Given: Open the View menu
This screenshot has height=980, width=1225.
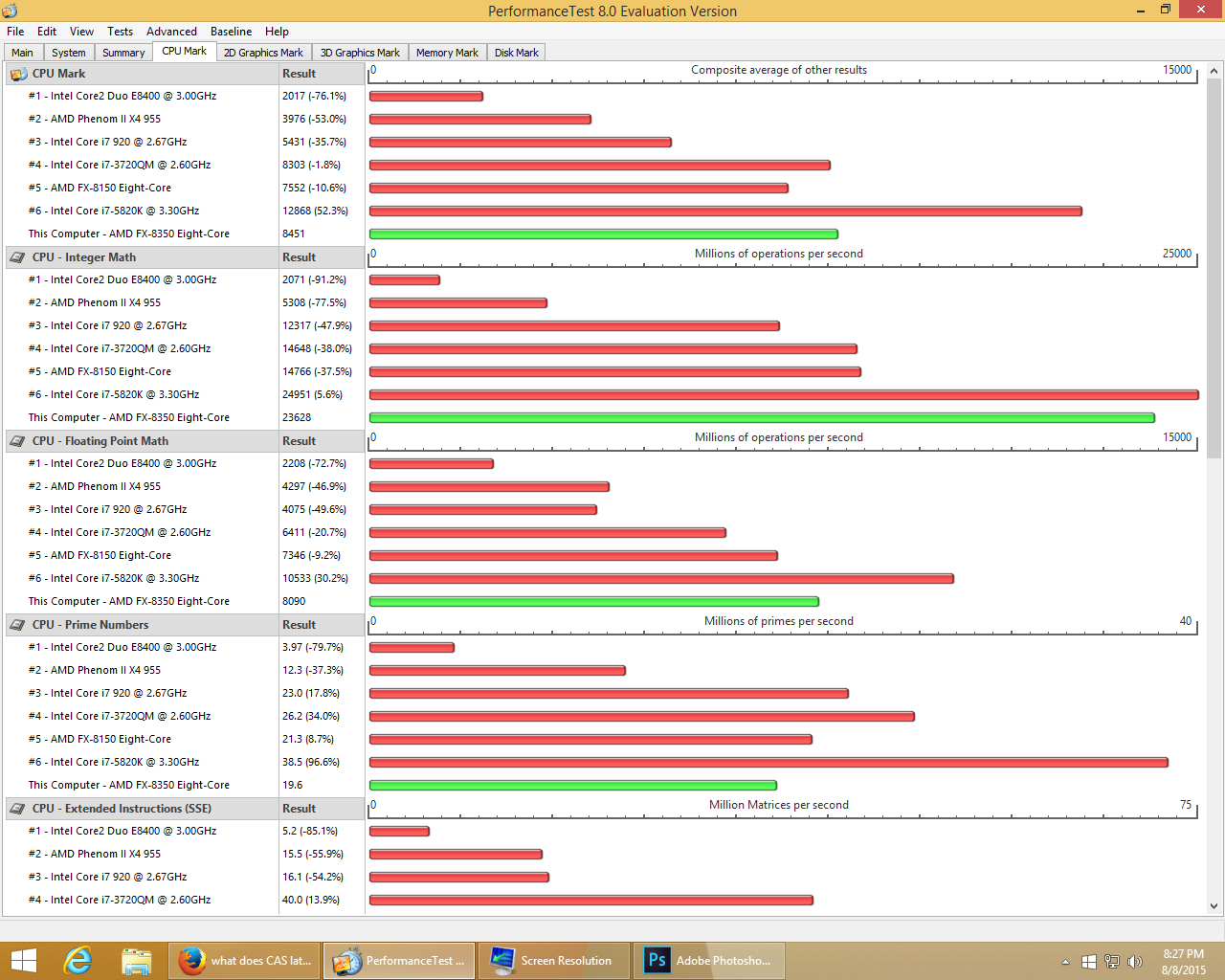Looking at the screenshot, I should point(81,32).
